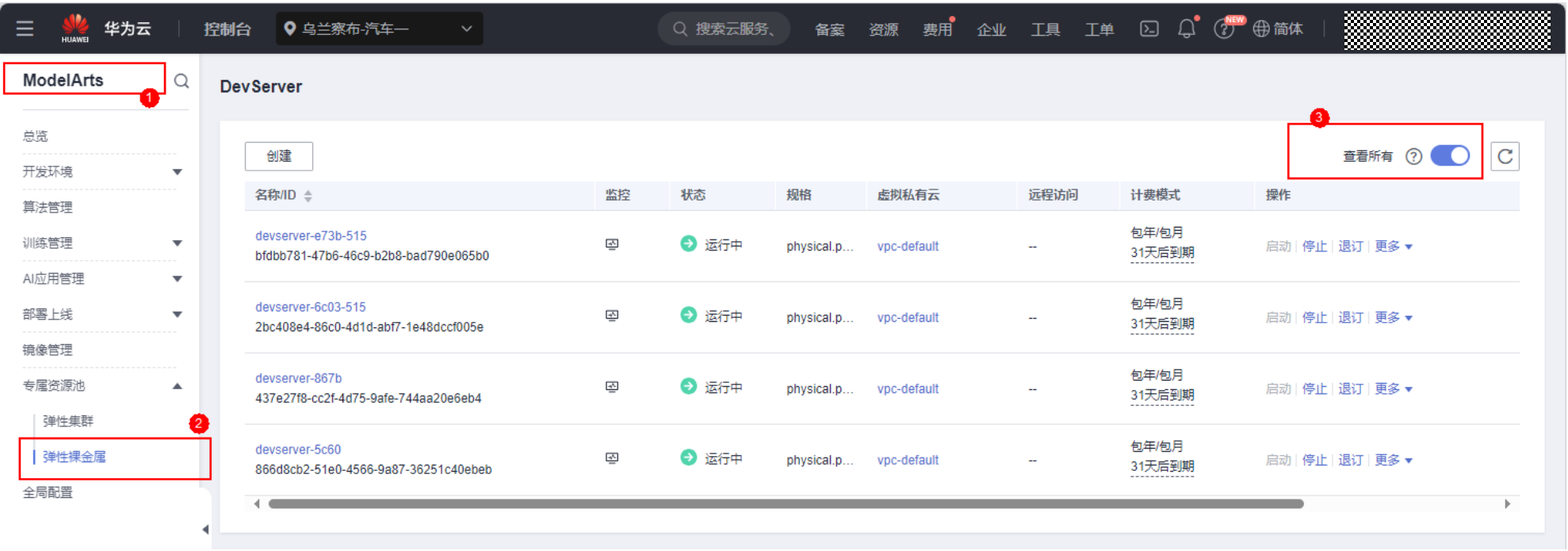Click the scrollbar right arrow under the table
The image size is (1568, 551).
click(1507, 503)
